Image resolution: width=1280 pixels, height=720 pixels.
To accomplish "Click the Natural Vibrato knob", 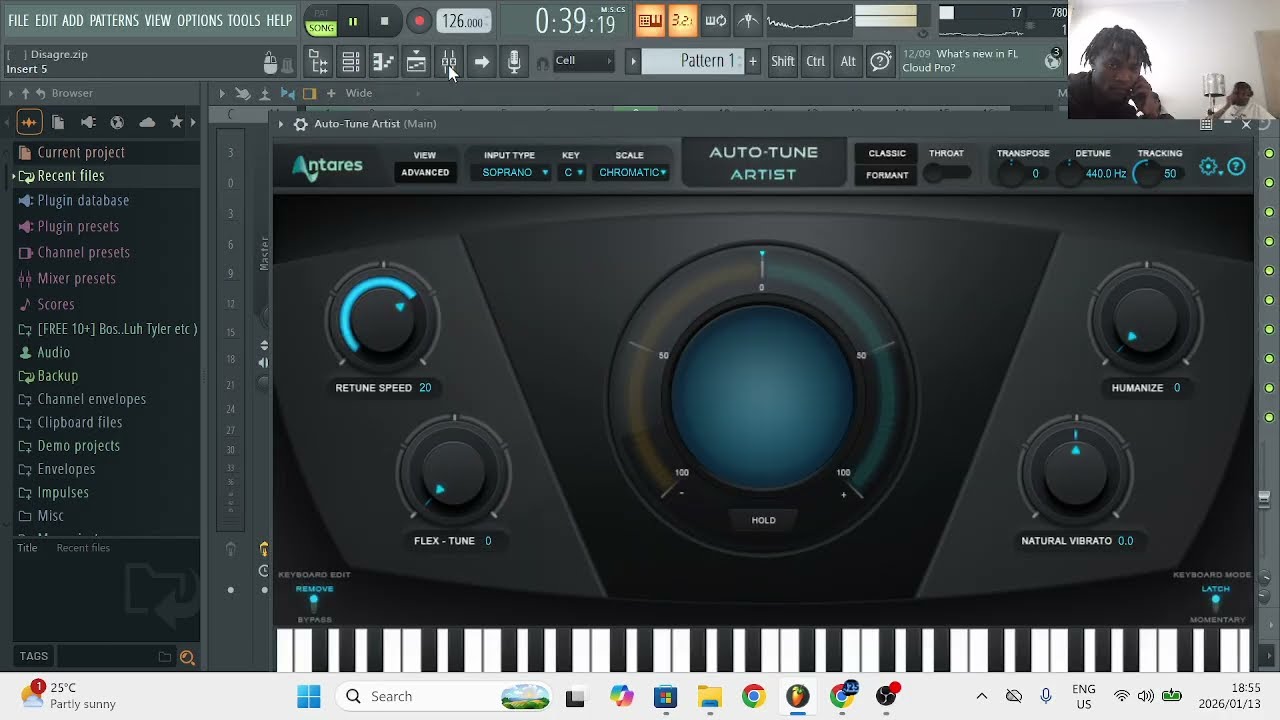I will pos(1076,473).
